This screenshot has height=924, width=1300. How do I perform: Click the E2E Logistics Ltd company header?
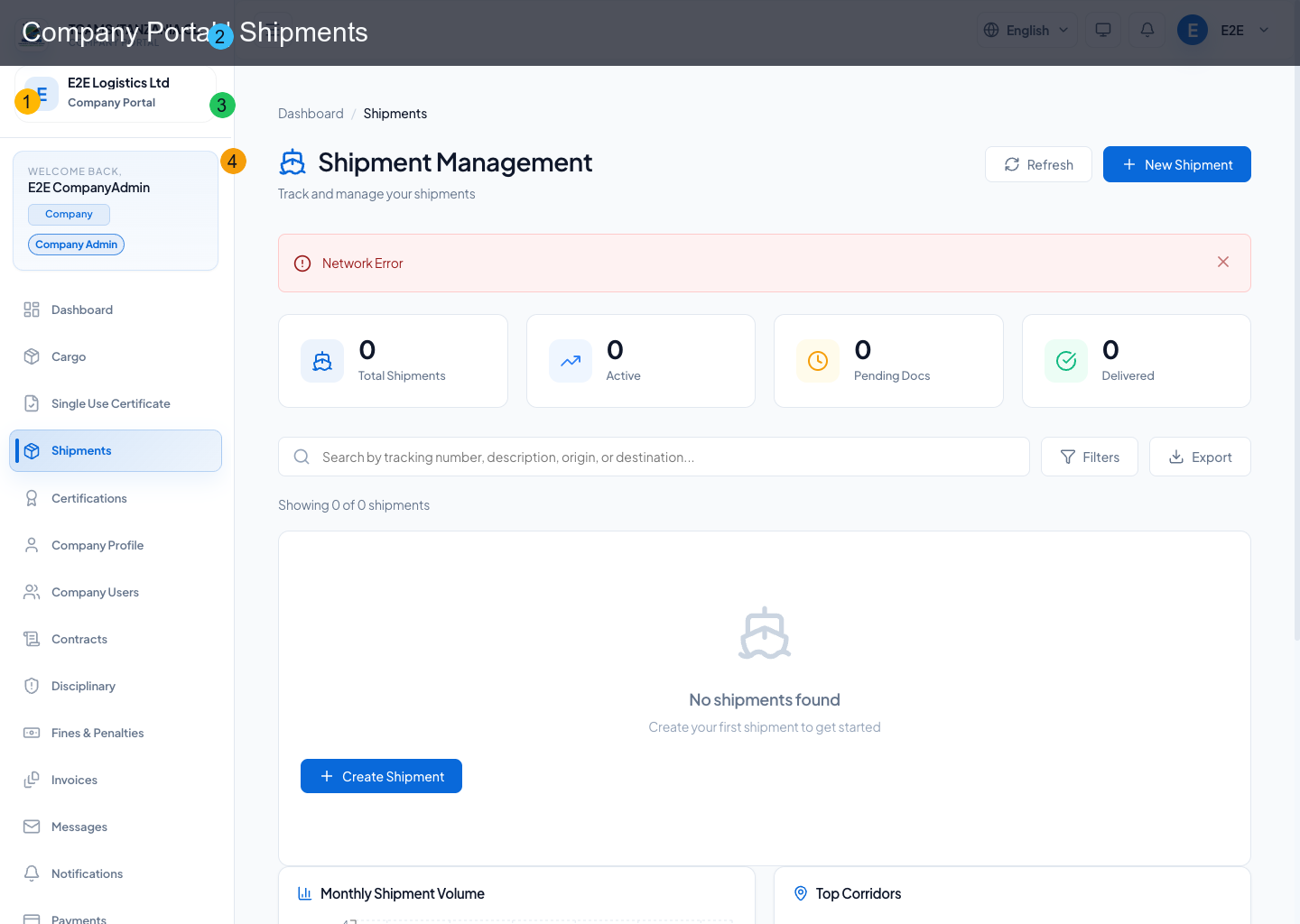click(116, 93)
